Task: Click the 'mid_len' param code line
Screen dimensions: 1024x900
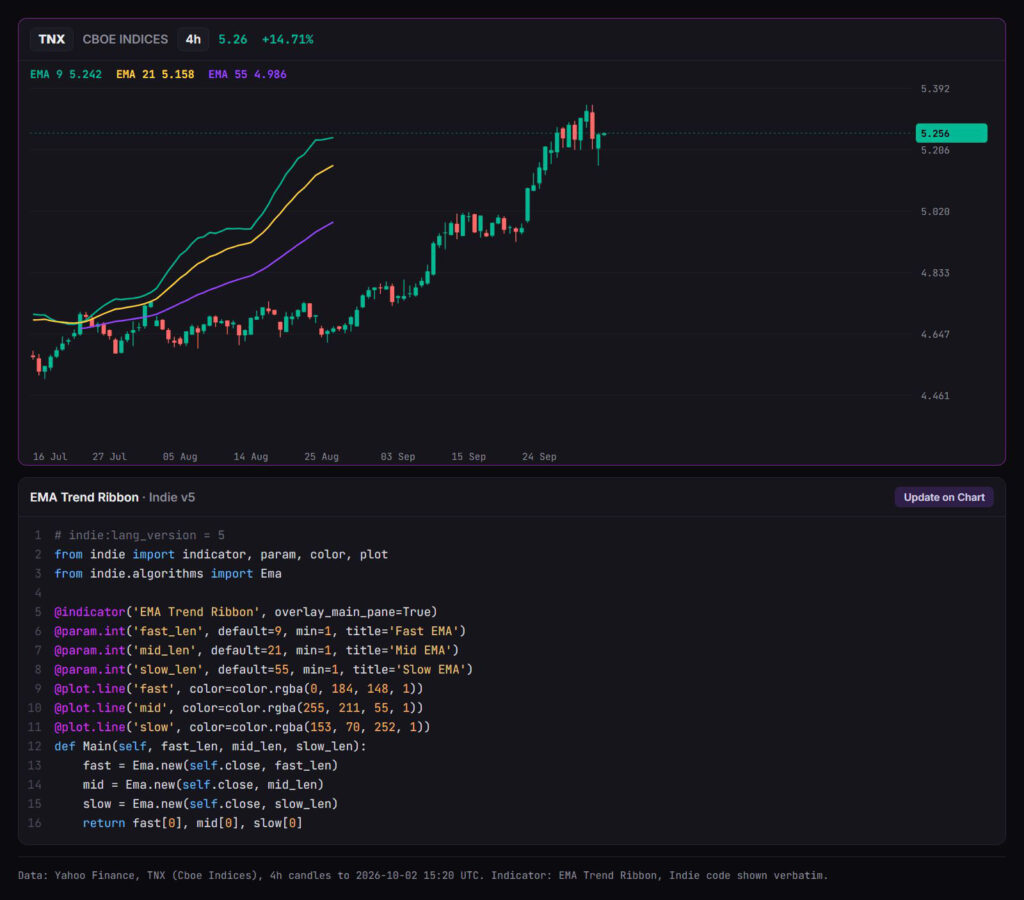Action: (x=257, y=651)
